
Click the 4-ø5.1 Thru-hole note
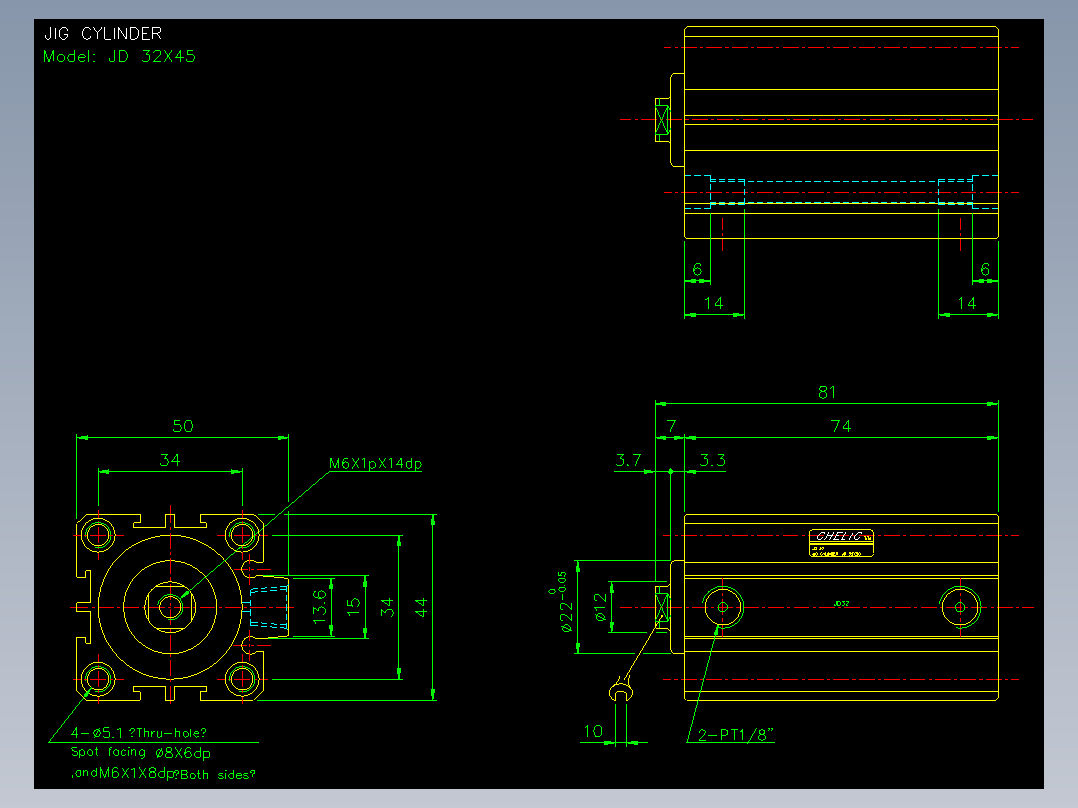pyautogui.click(x=138, y=733)
